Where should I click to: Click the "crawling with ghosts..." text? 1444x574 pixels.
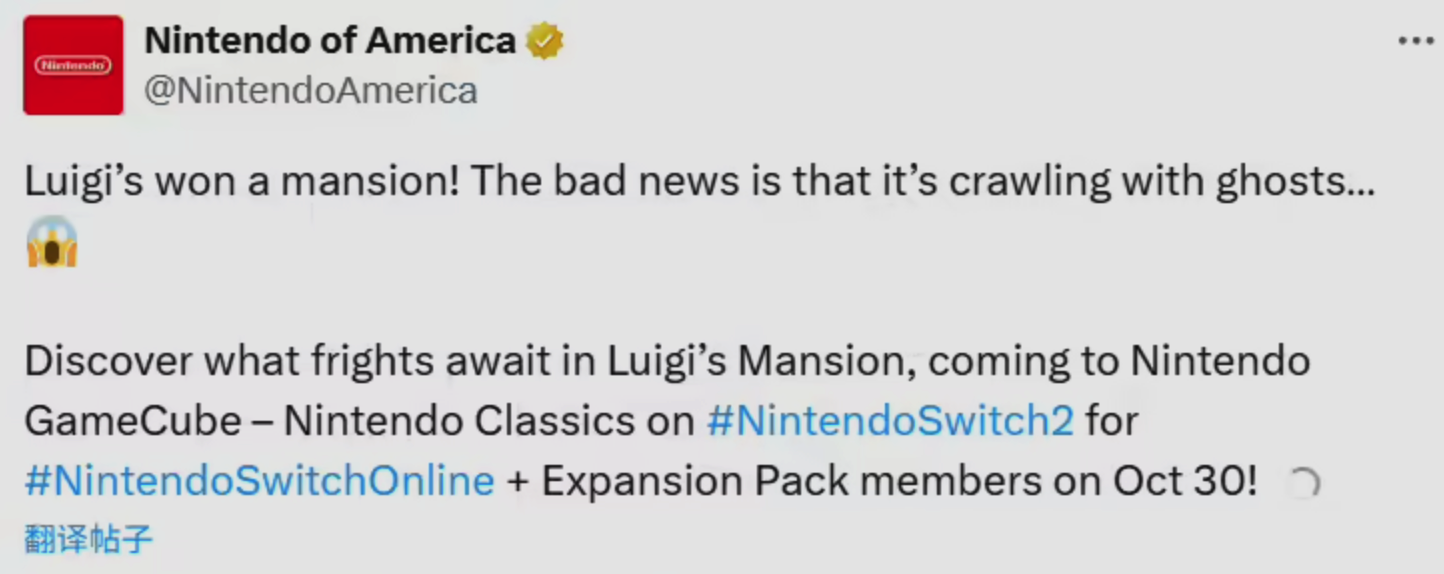(1160, 181)
